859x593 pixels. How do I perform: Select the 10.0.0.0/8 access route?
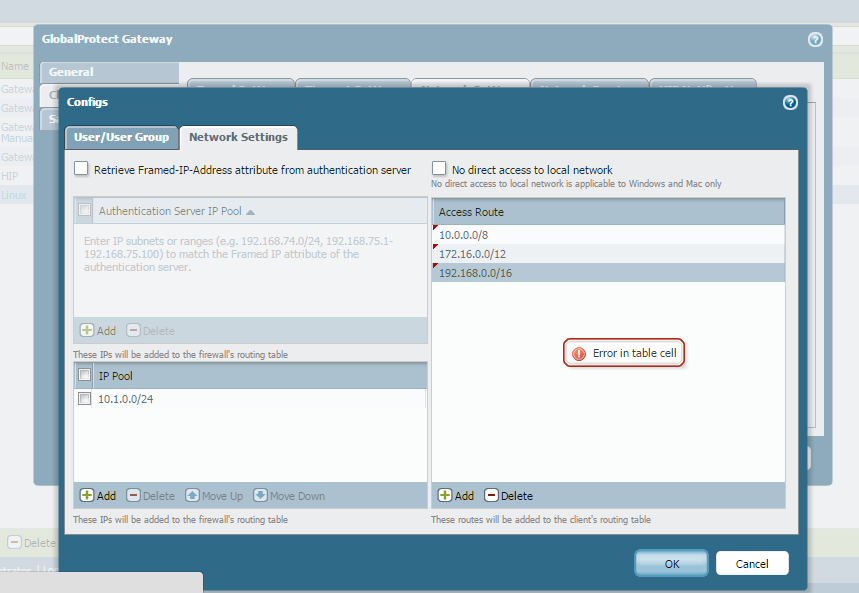(608, 235)
